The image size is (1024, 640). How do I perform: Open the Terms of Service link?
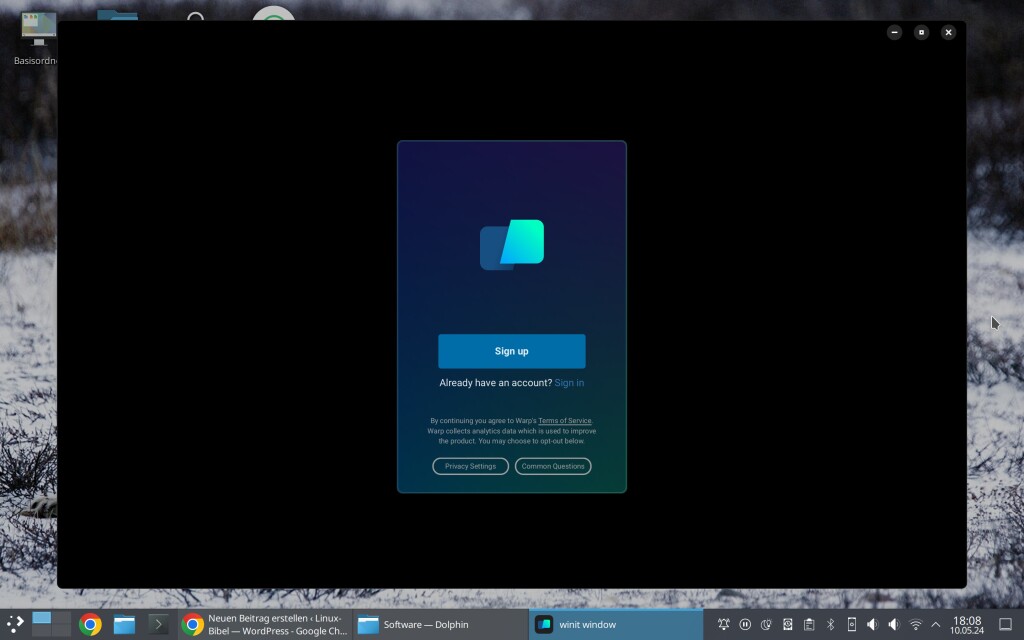pyautogui.click(x=564, y=421)
